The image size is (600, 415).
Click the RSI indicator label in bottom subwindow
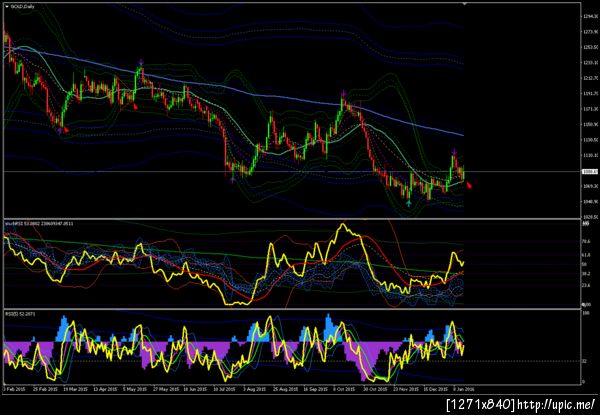pos(18,314)
